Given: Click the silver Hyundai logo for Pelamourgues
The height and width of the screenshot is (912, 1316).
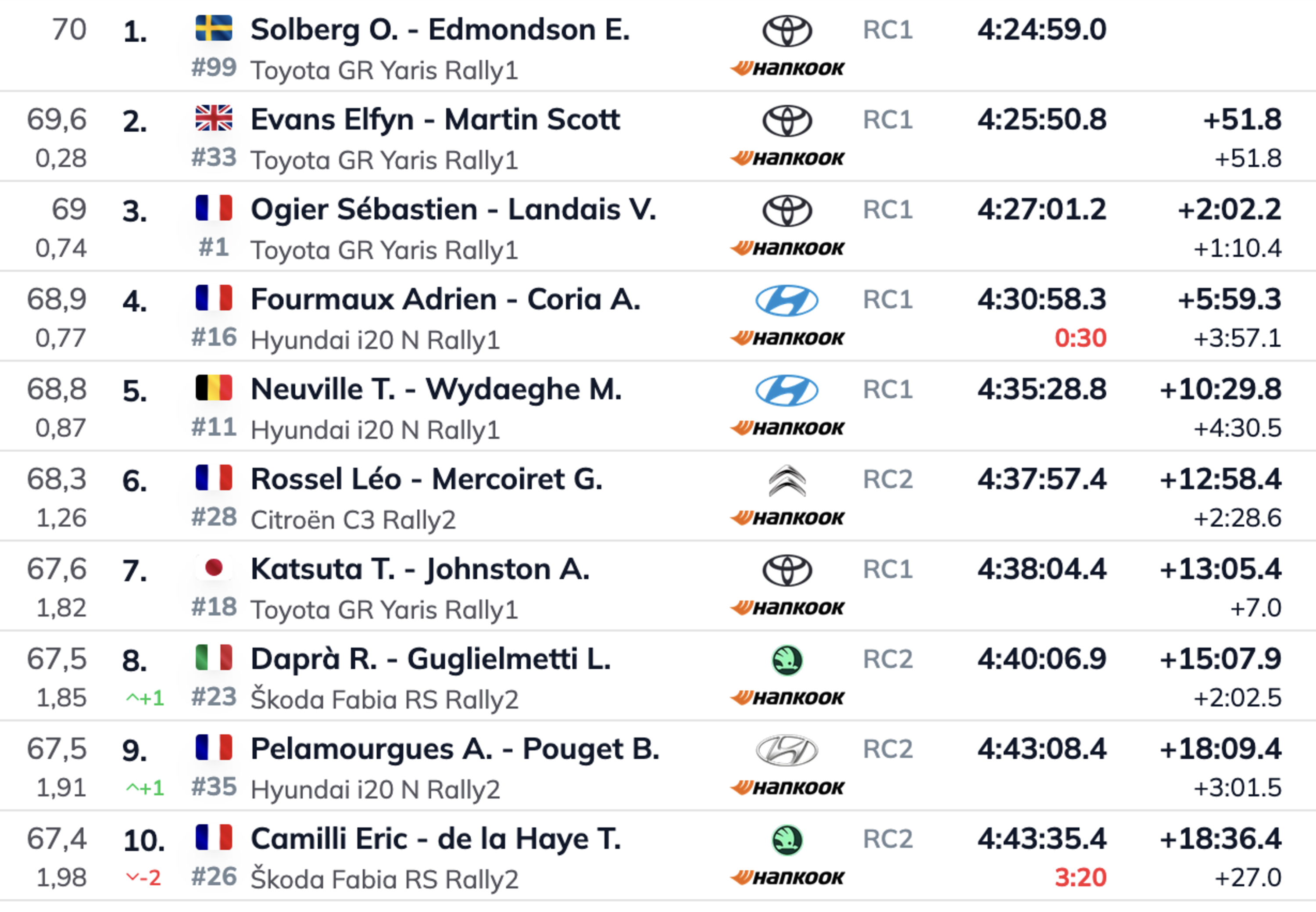Looking at the screenshot, I should (787, 750).
